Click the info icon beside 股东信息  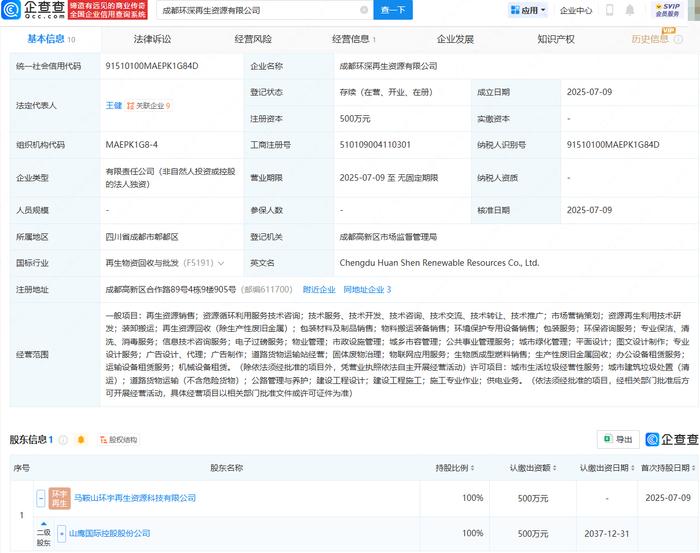pos(63,440)
